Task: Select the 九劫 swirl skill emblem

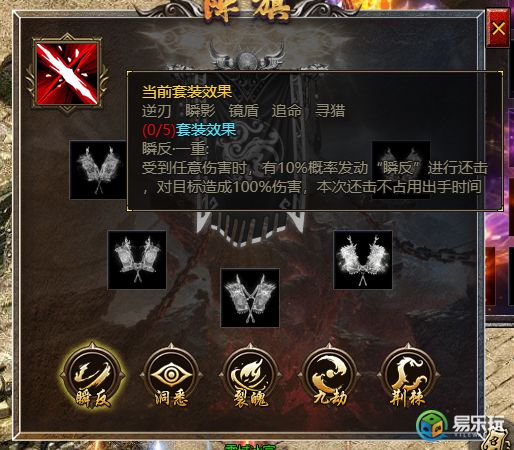Action: [x=329, y=376]
